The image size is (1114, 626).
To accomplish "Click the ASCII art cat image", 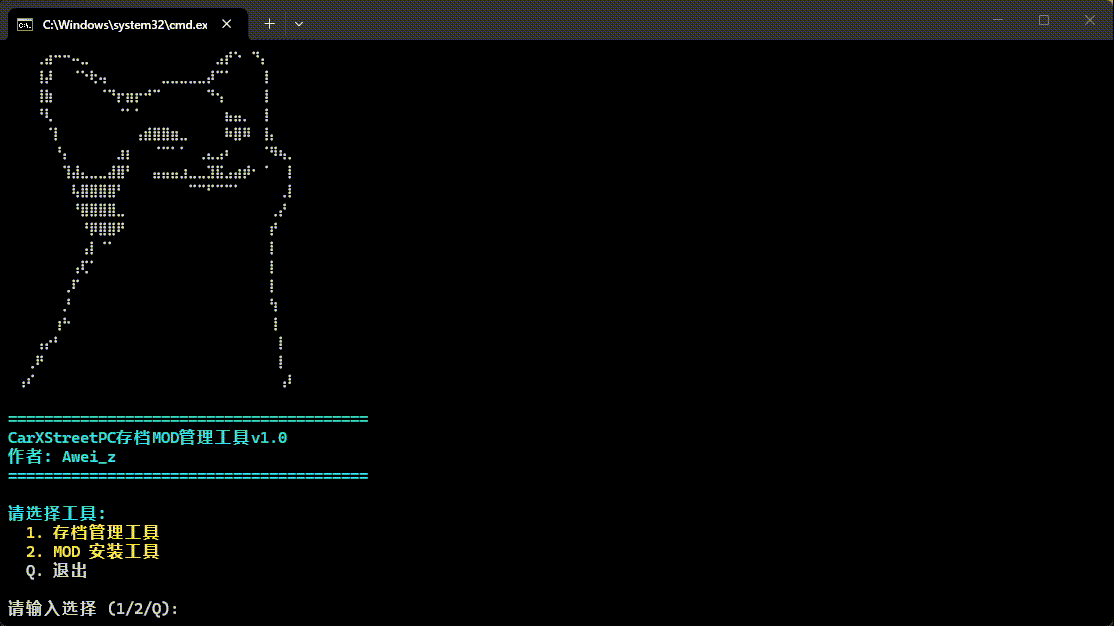I will 158,220.
